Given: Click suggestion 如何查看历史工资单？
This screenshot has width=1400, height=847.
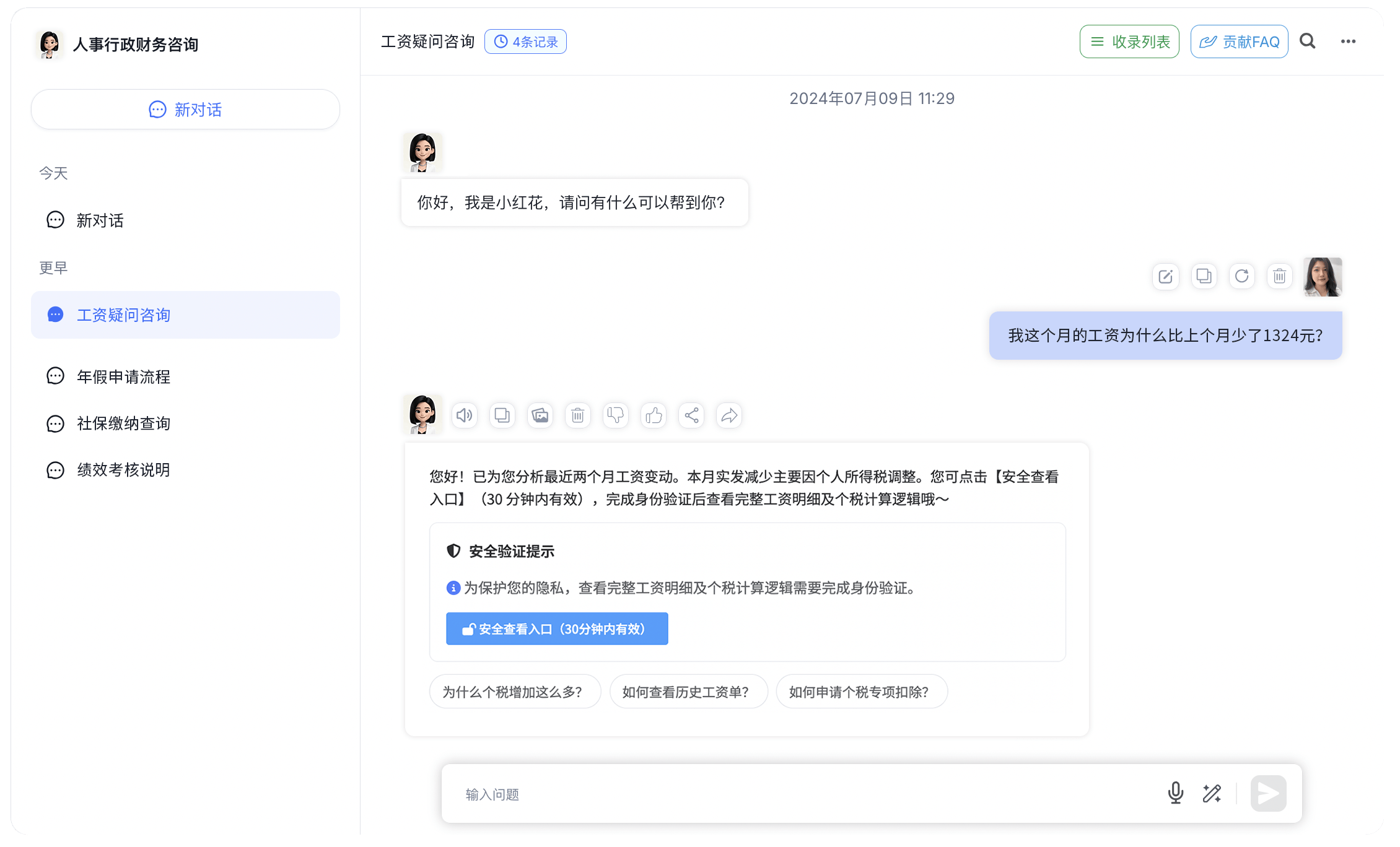Looking at the screenshot, I should [688, 692].
